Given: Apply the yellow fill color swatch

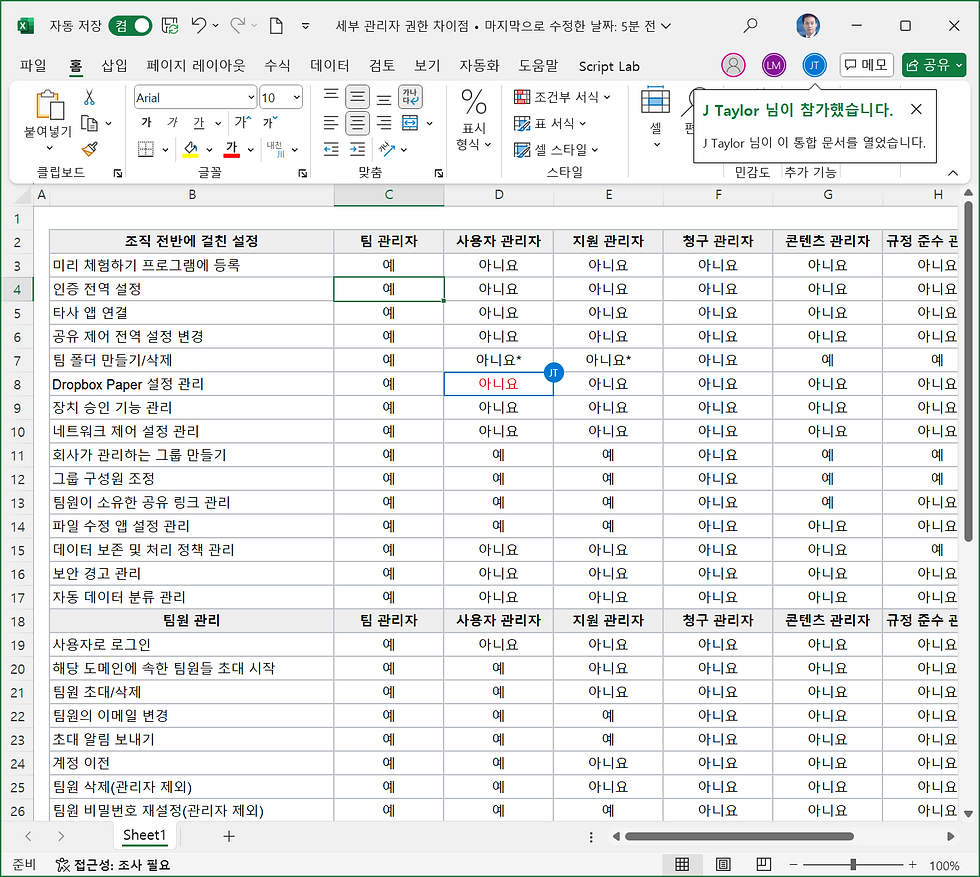Looking at the screenshot, I should pyautogui.click(x=191, y=149).
